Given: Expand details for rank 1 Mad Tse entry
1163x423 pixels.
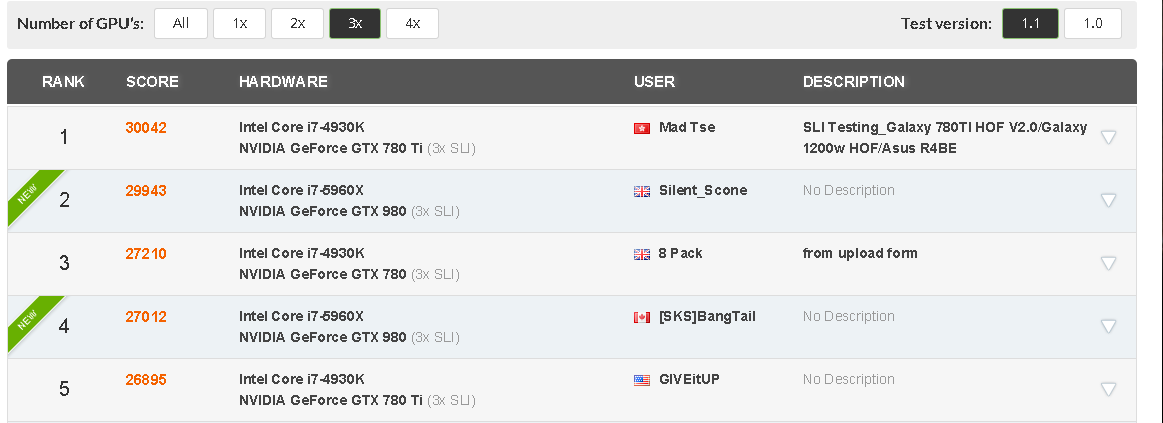Looking at the screenshot, I should [x=1108, y=137].
